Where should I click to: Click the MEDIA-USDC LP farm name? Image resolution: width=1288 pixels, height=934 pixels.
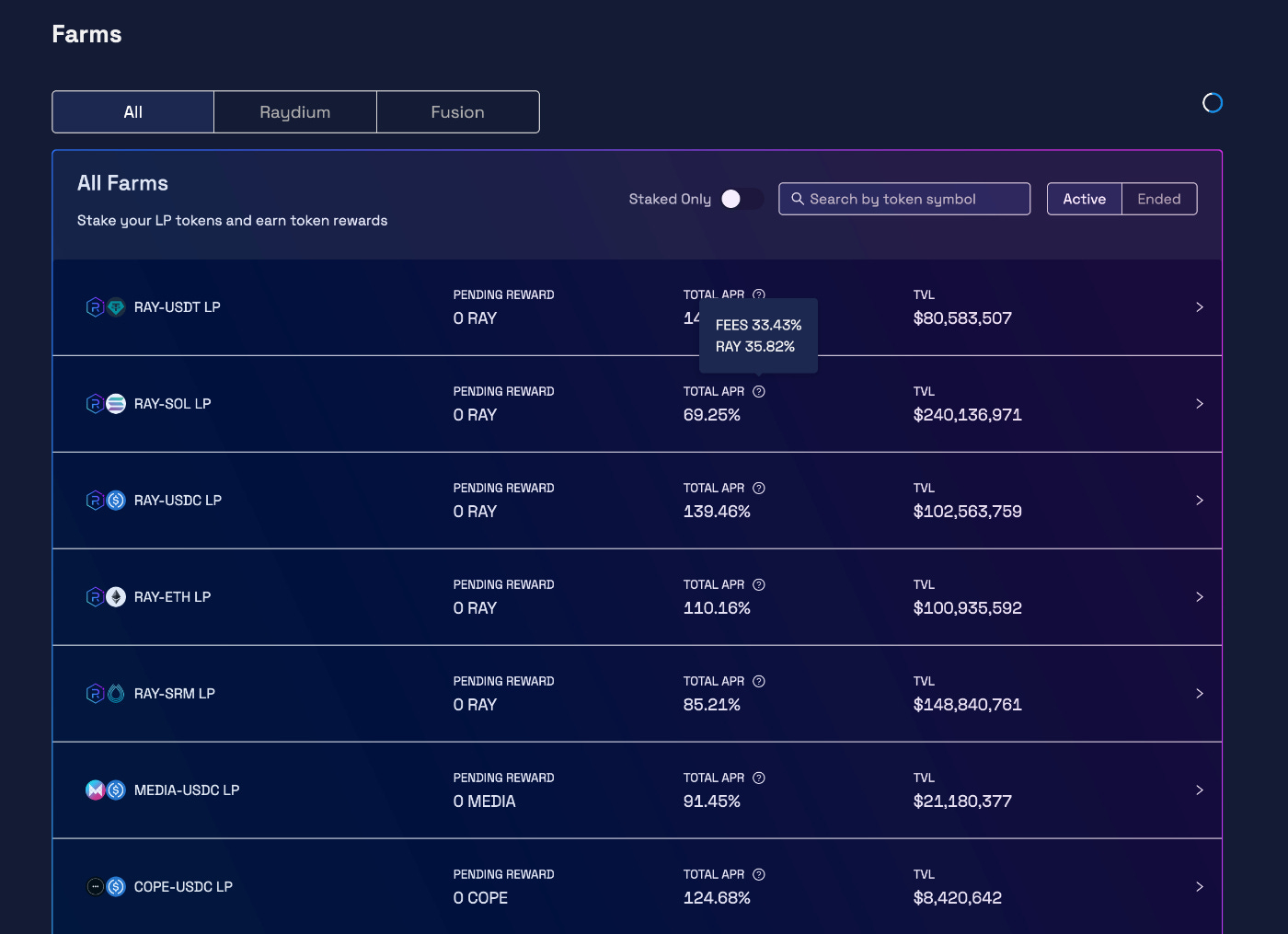tap(187, 790)
